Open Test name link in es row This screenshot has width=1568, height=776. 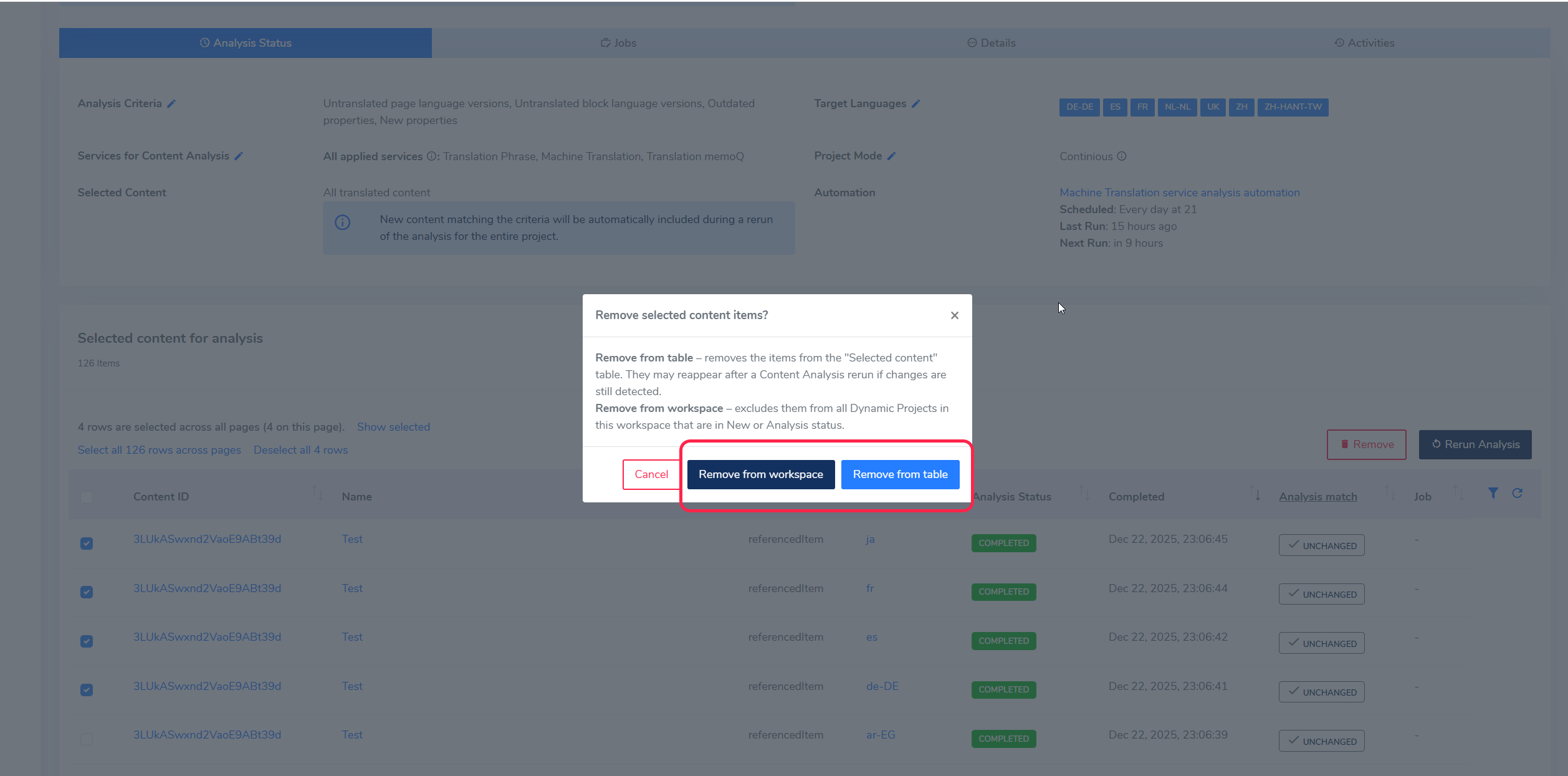click(x=352, y=637)
